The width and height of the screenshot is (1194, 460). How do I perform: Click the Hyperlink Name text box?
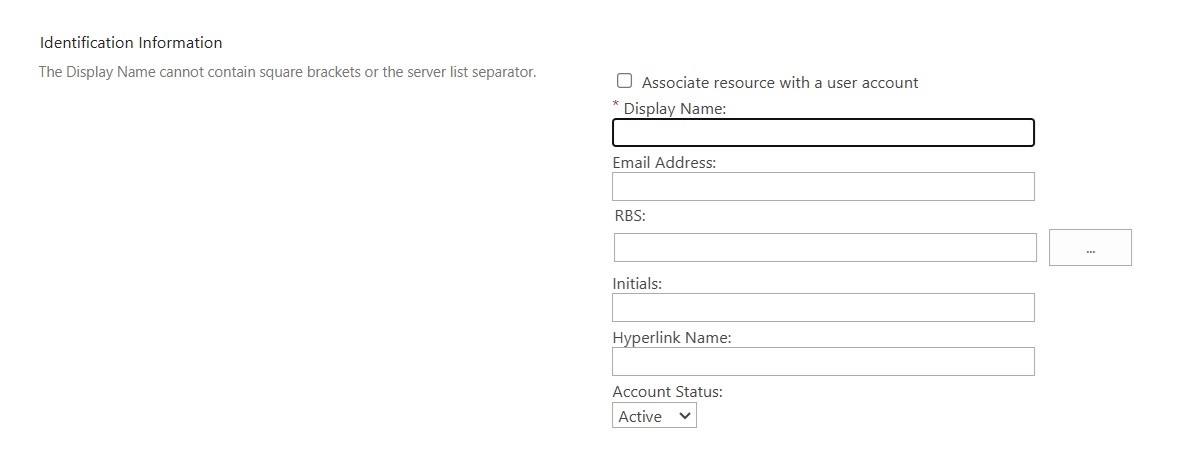point(822,362)
